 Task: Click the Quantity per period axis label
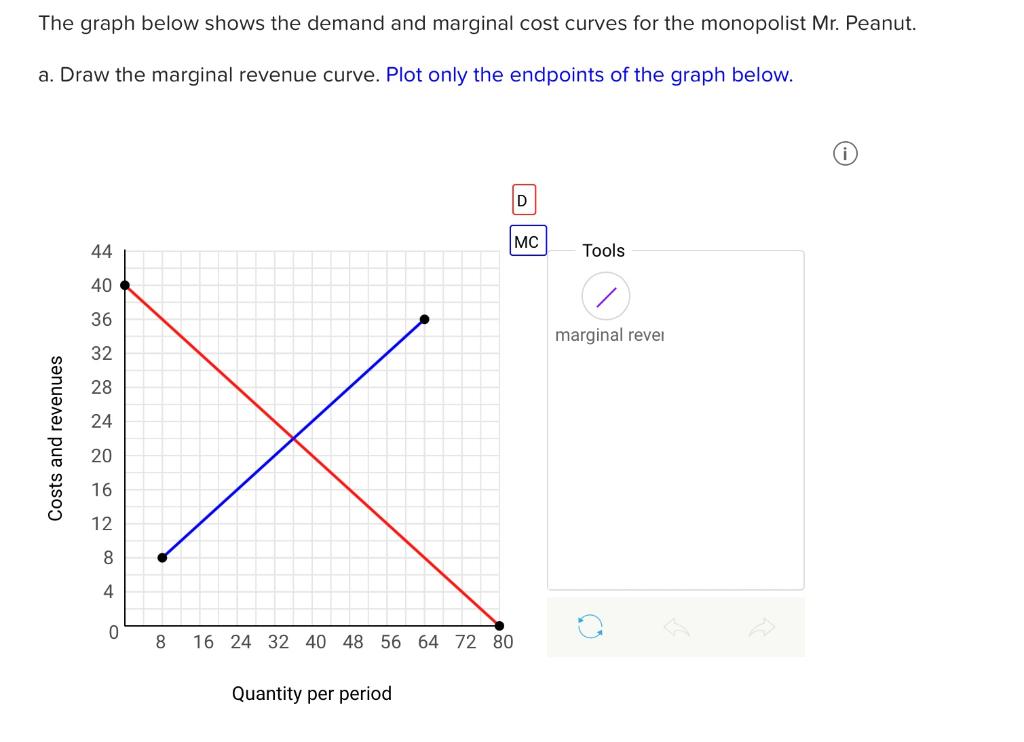pyautogui.click(x=311, y=693)
